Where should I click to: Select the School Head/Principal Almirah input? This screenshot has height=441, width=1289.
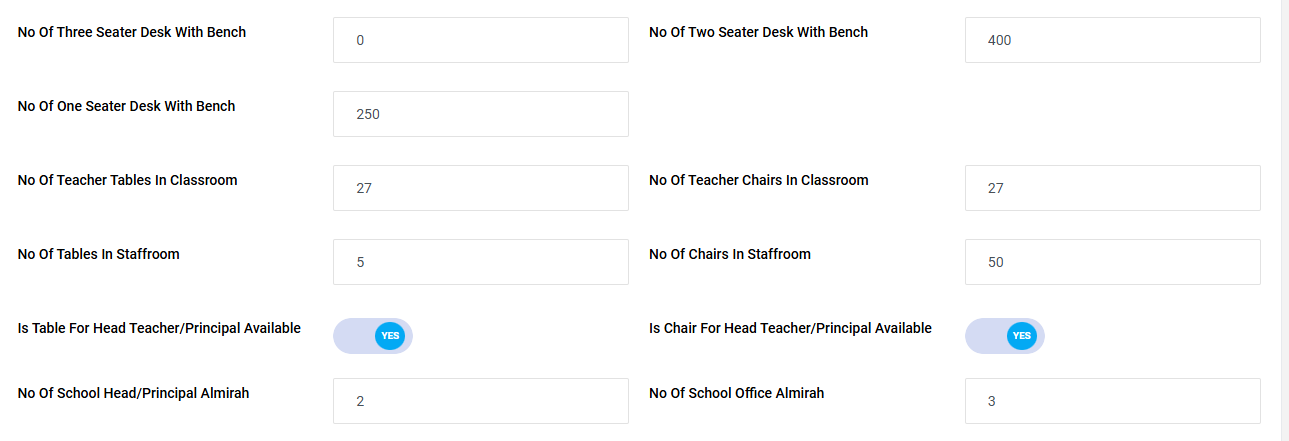[x=480, y=401]
